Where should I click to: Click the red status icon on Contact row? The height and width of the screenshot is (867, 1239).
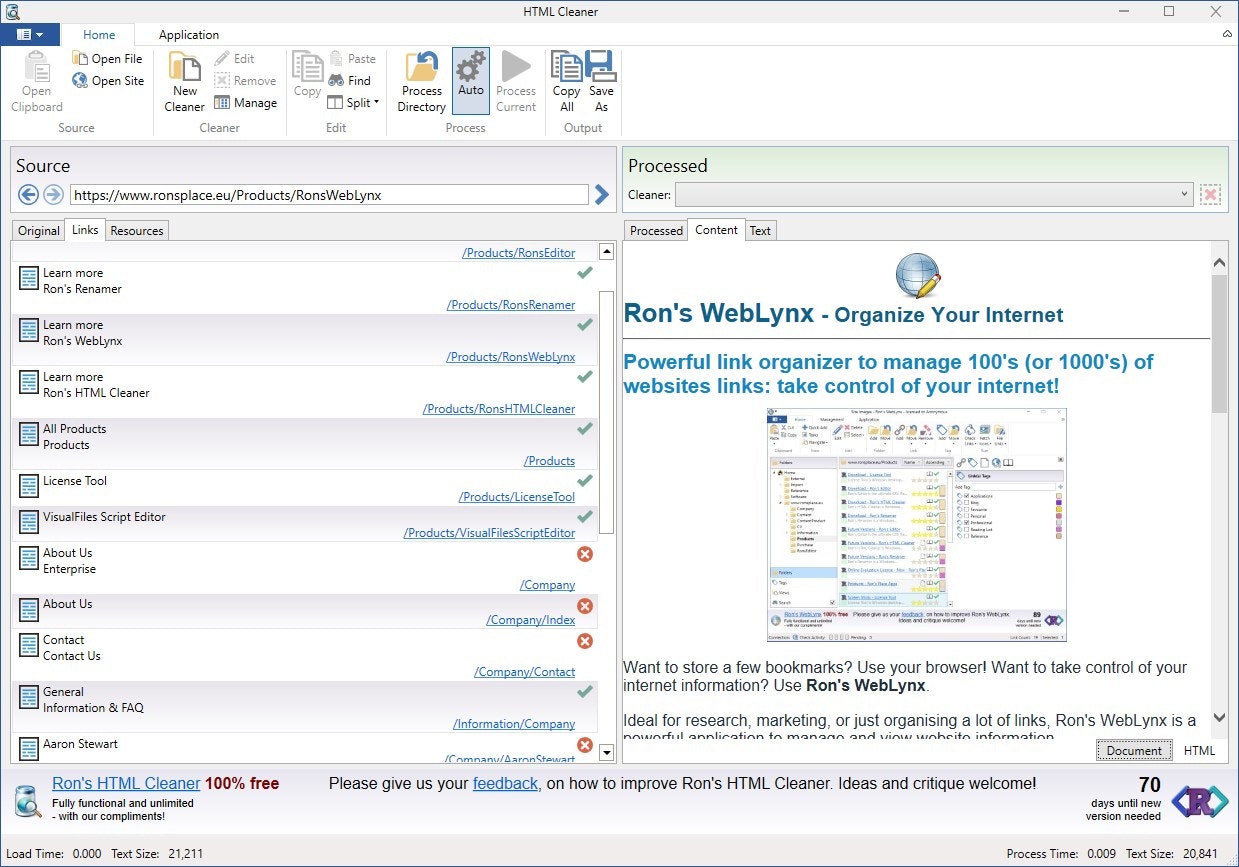click(585, 641)
